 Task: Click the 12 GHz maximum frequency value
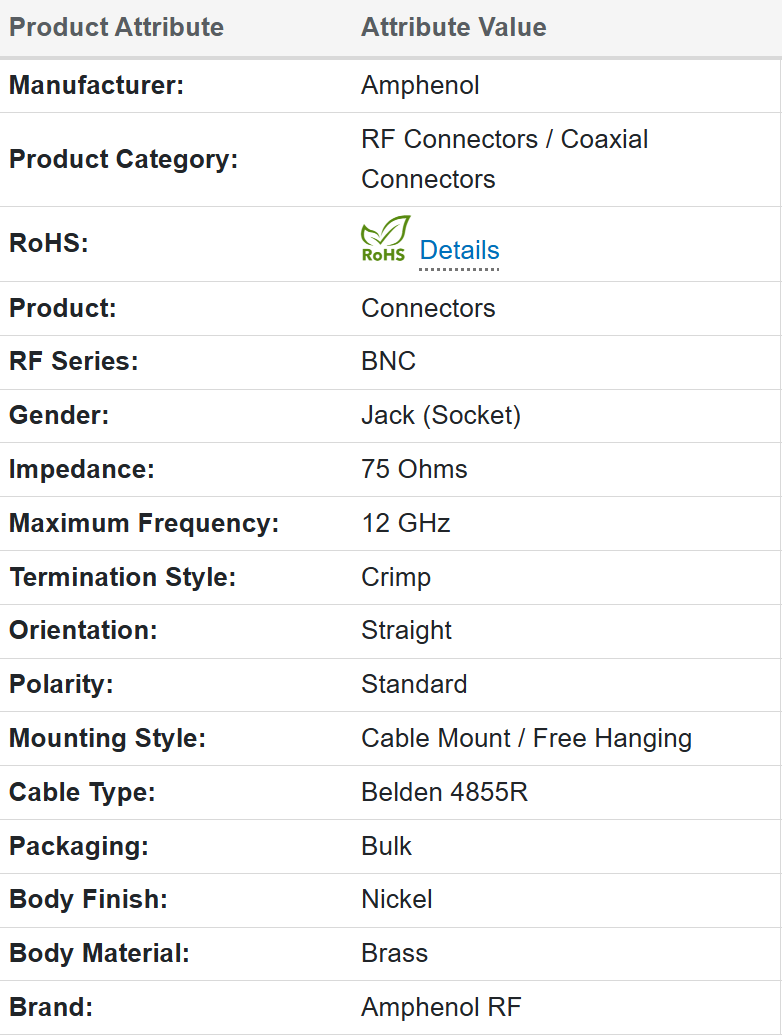pyautogui.click(x=405, y=524)
